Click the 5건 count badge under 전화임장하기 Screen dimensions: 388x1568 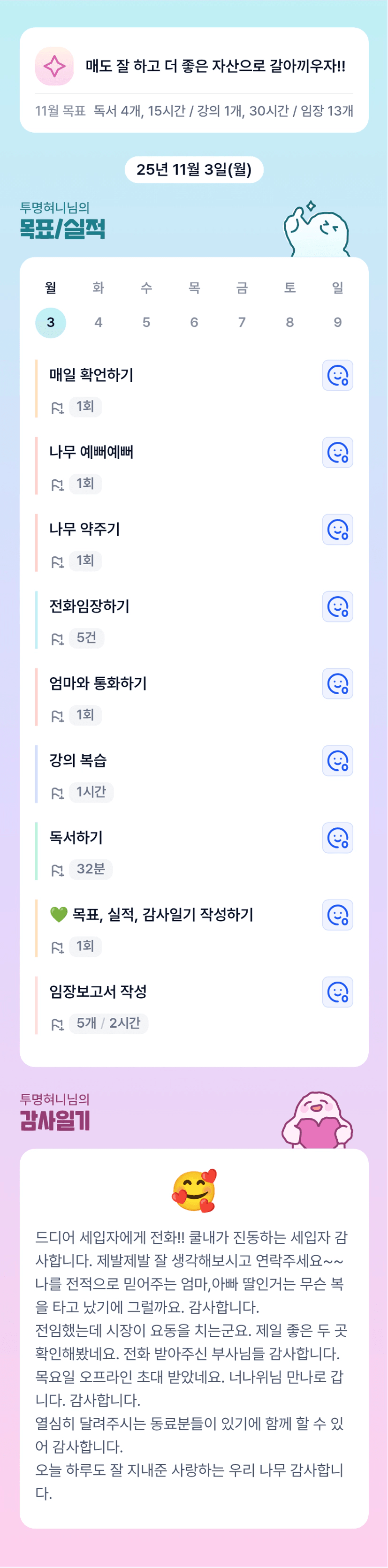[x=86, y=638]
